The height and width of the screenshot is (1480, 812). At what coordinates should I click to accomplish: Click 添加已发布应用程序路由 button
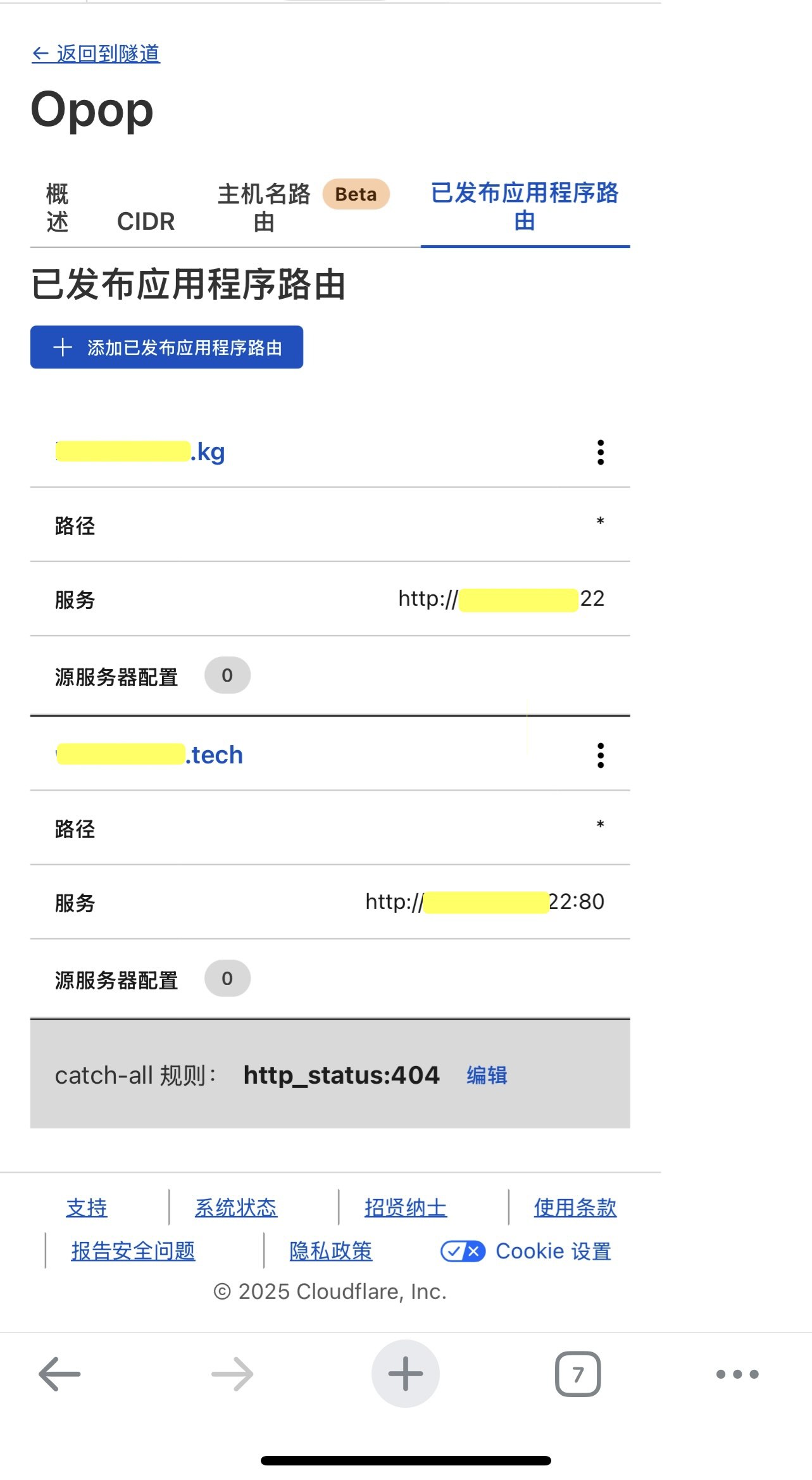tap(166, 347)
